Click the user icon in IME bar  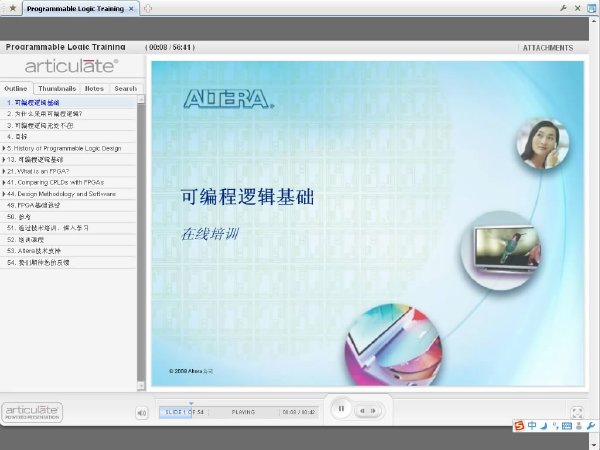point(579,426)
